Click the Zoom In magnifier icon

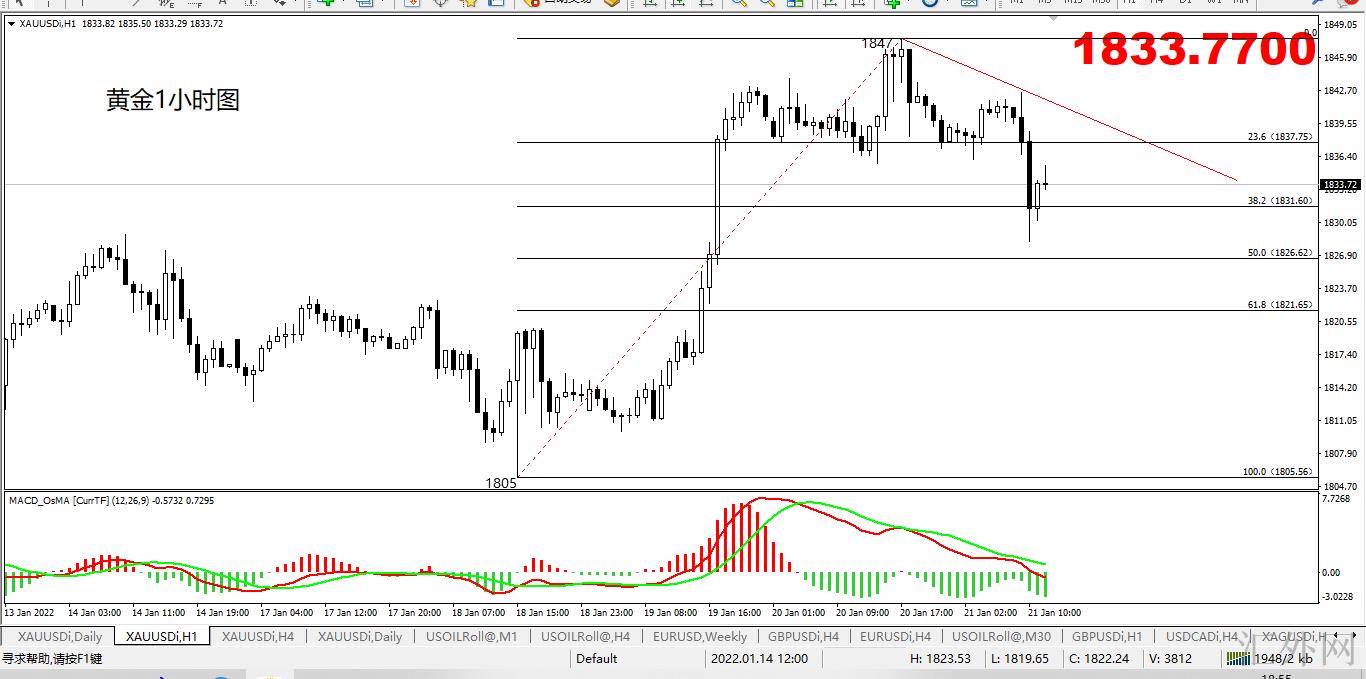tap(738, 3)
